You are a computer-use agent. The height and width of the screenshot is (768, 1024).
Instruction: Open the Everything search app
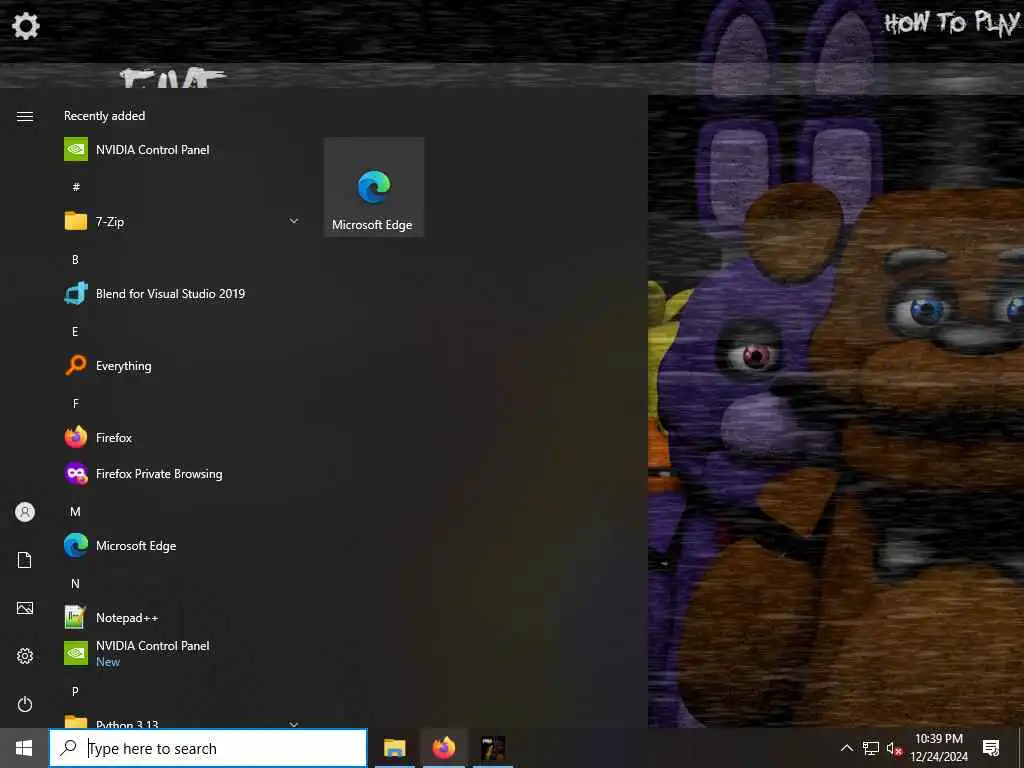point(183,366)
